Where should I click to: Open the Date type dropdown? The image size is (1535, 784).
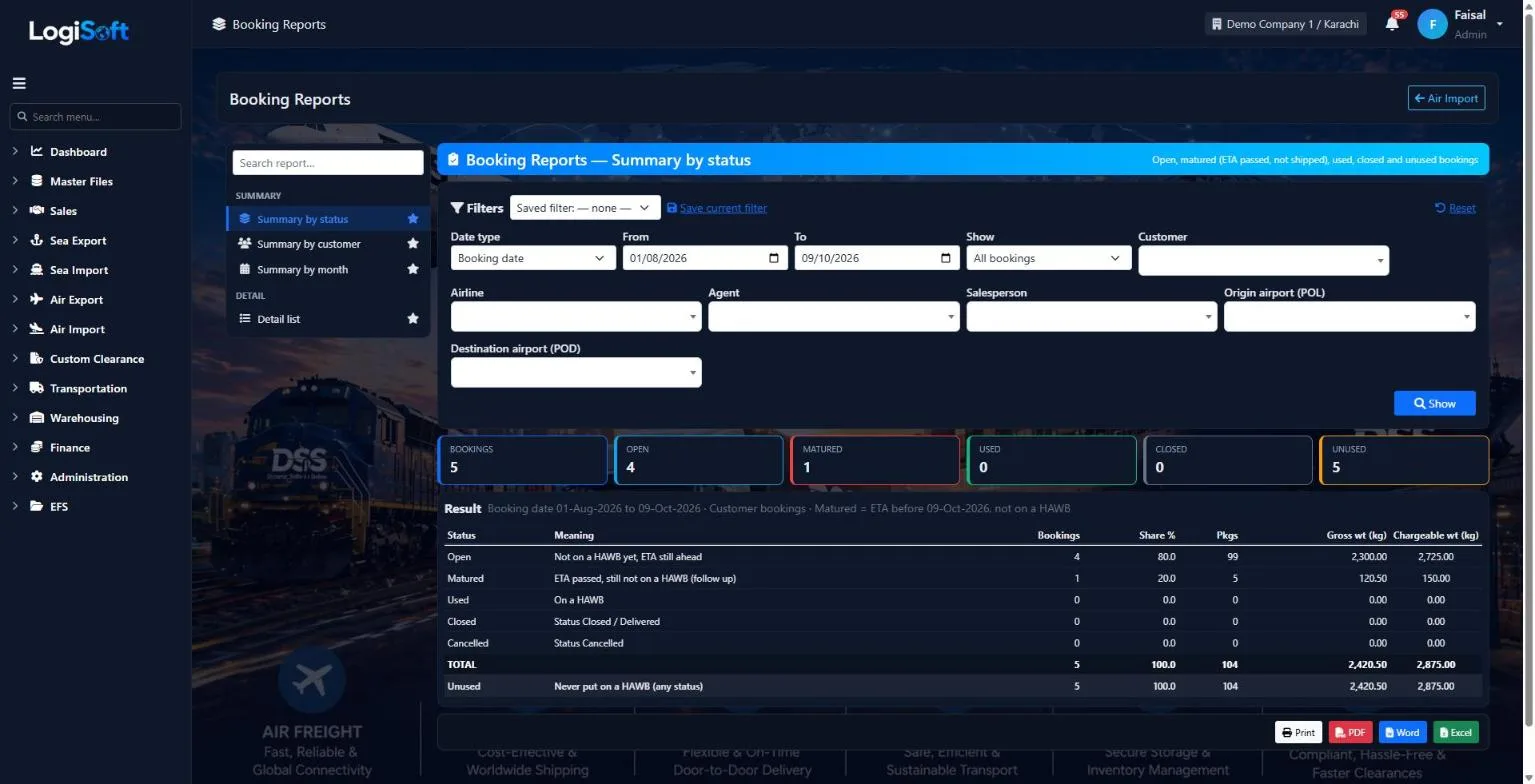pyautogui.click(x=533, y=258)
